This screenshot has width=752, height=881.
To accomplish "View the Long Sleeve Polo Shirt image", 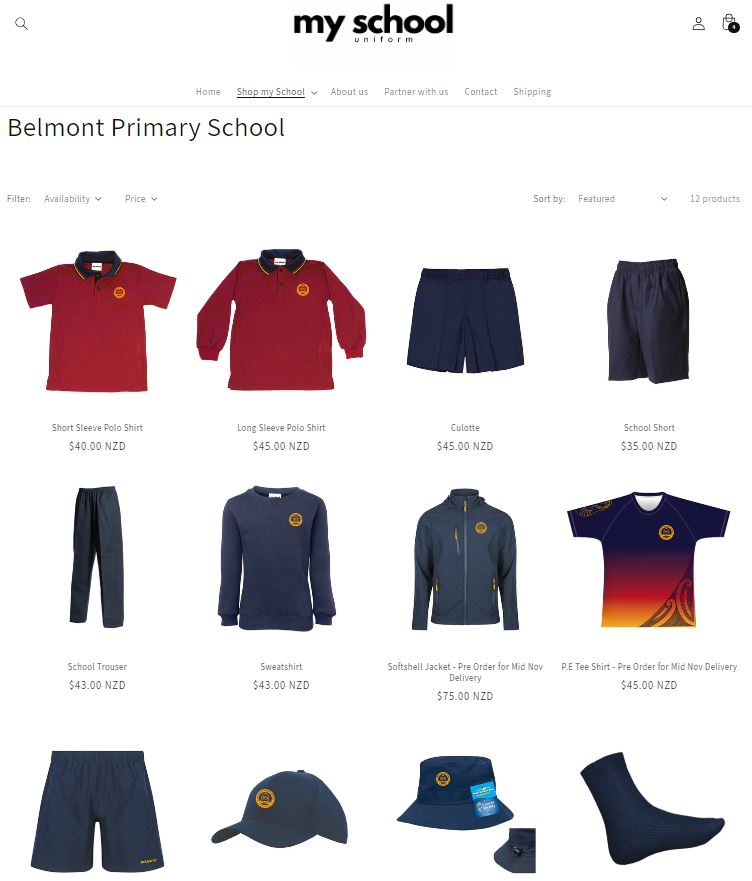I will click(281, 319).
